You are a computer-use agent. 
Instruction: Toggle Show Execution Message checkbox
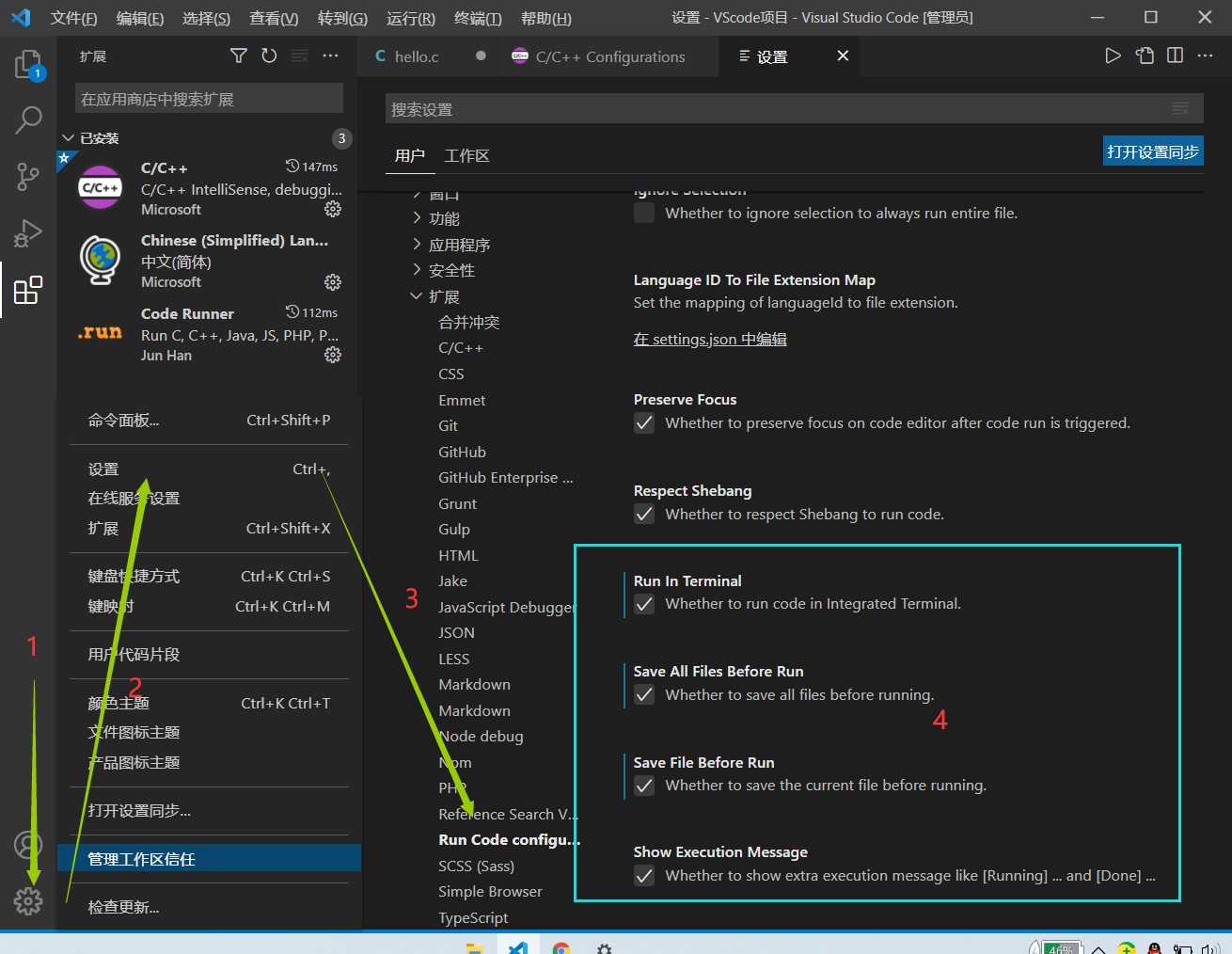click(644, 876)
